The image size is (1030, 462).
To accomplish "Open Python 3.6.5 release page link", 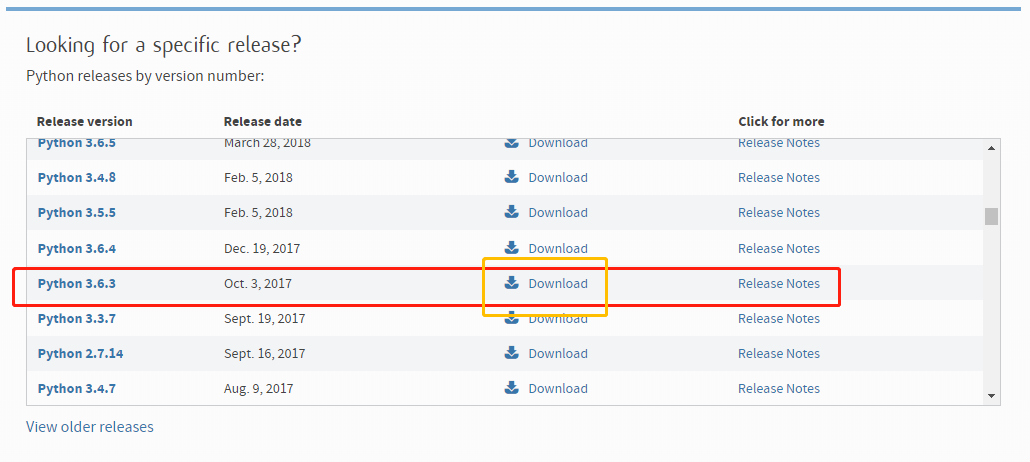I will (x=77, y=143).
